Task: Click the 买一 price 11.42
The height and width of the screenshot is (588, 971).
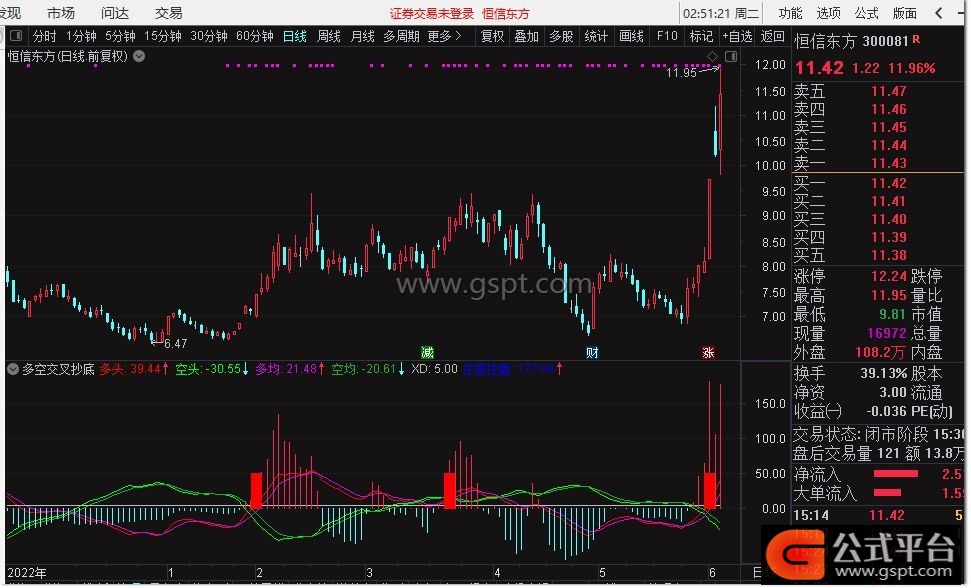Action: [889, 183]
